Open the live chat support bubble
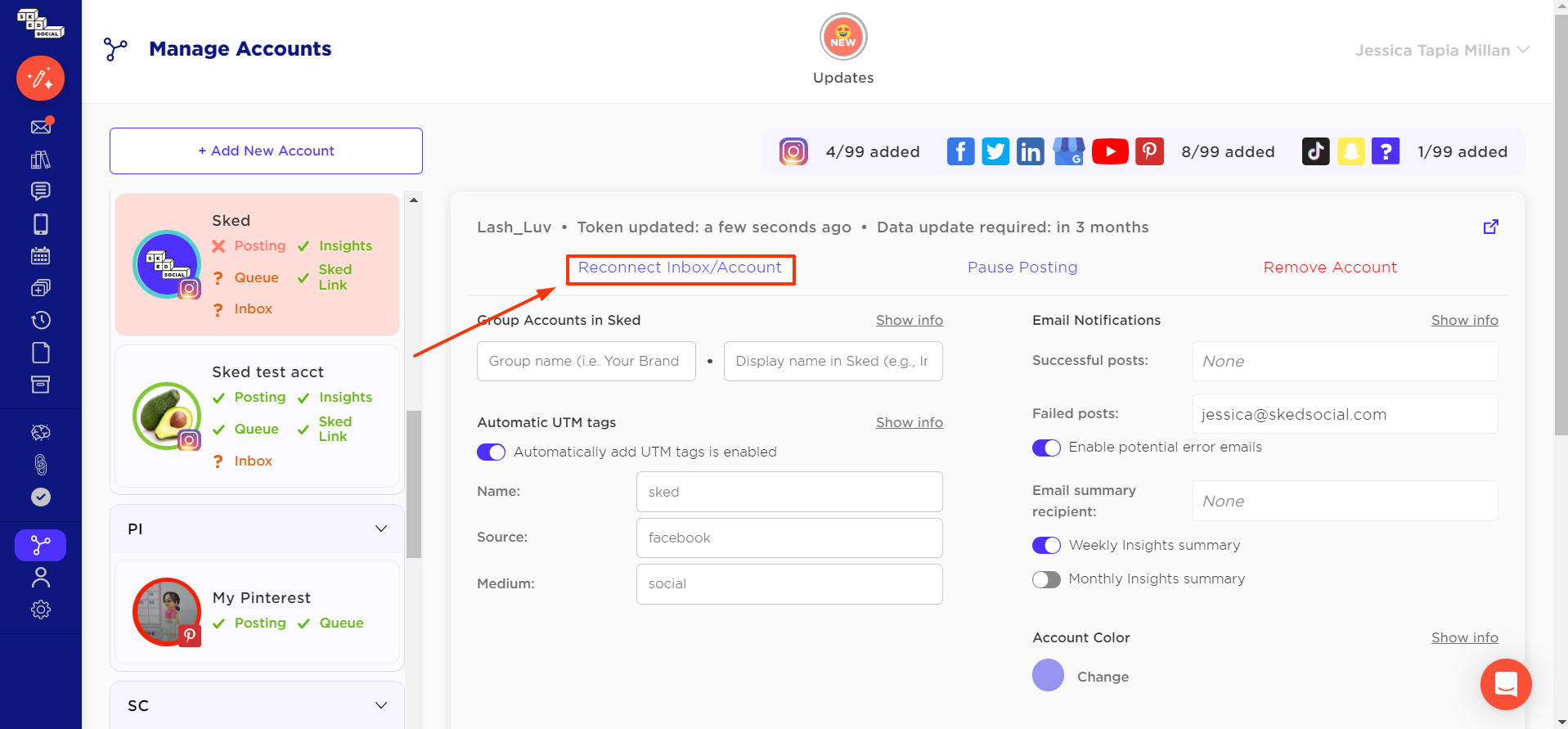1568x729 pixels. 1506,684
